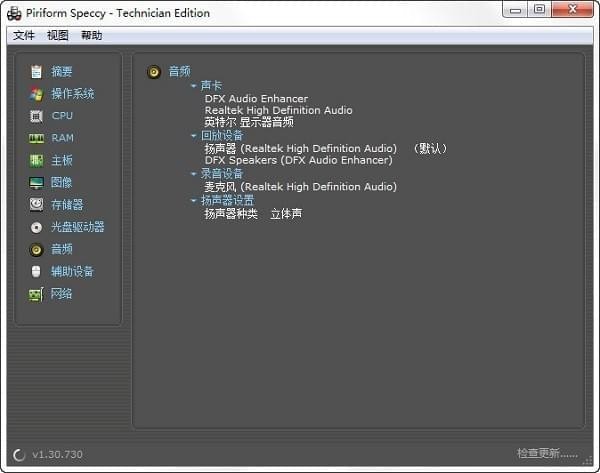Click the 立体声 value
The height and width of the screenshot is (473, 600).
click(286, 214)
